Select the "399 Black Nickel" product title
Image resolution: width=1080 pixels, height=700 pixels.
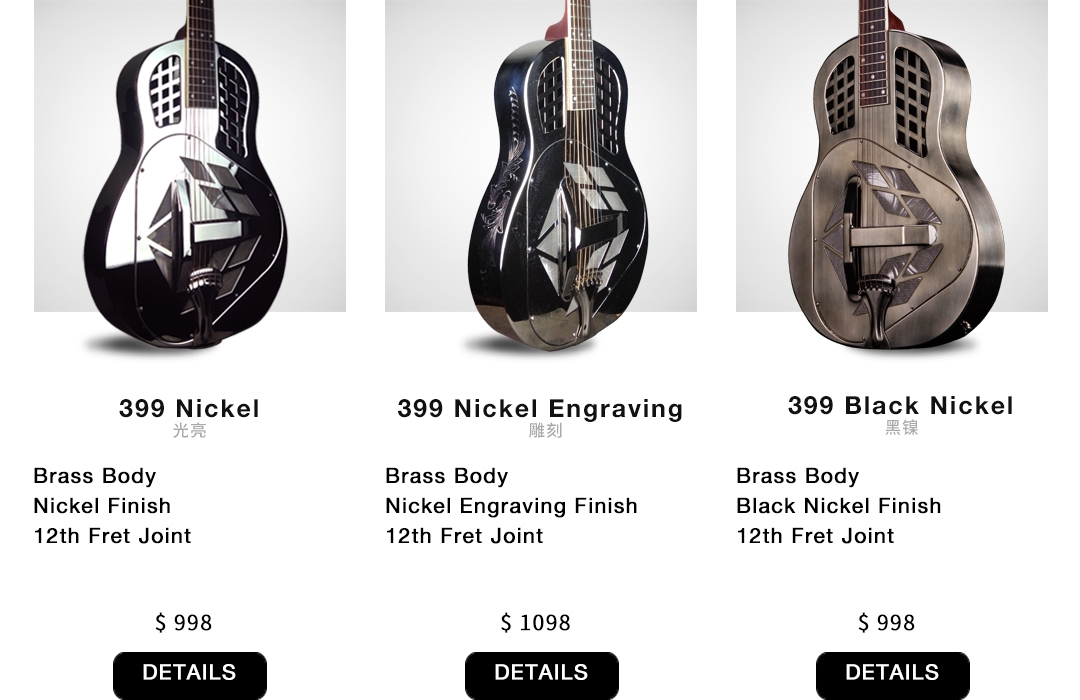pyautogui.click(x=901, y=406)
